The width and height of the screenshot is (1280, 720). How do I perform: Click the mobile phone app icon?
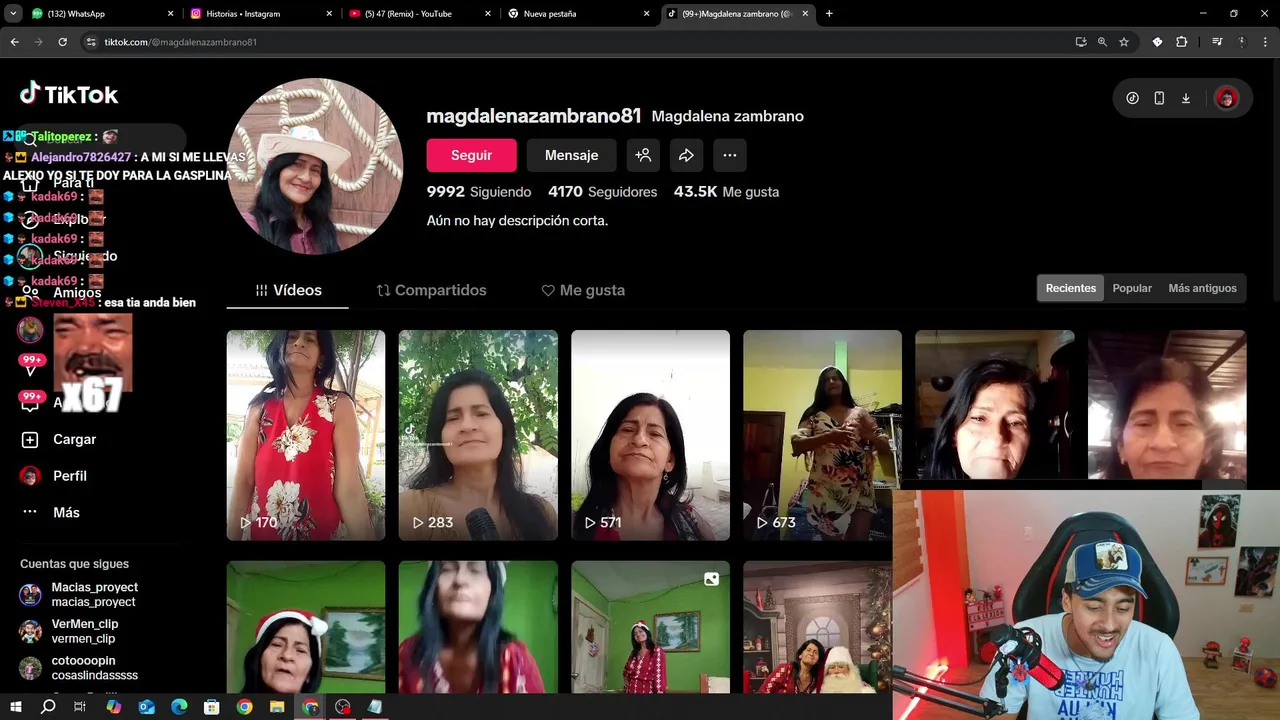(1159, 98)
